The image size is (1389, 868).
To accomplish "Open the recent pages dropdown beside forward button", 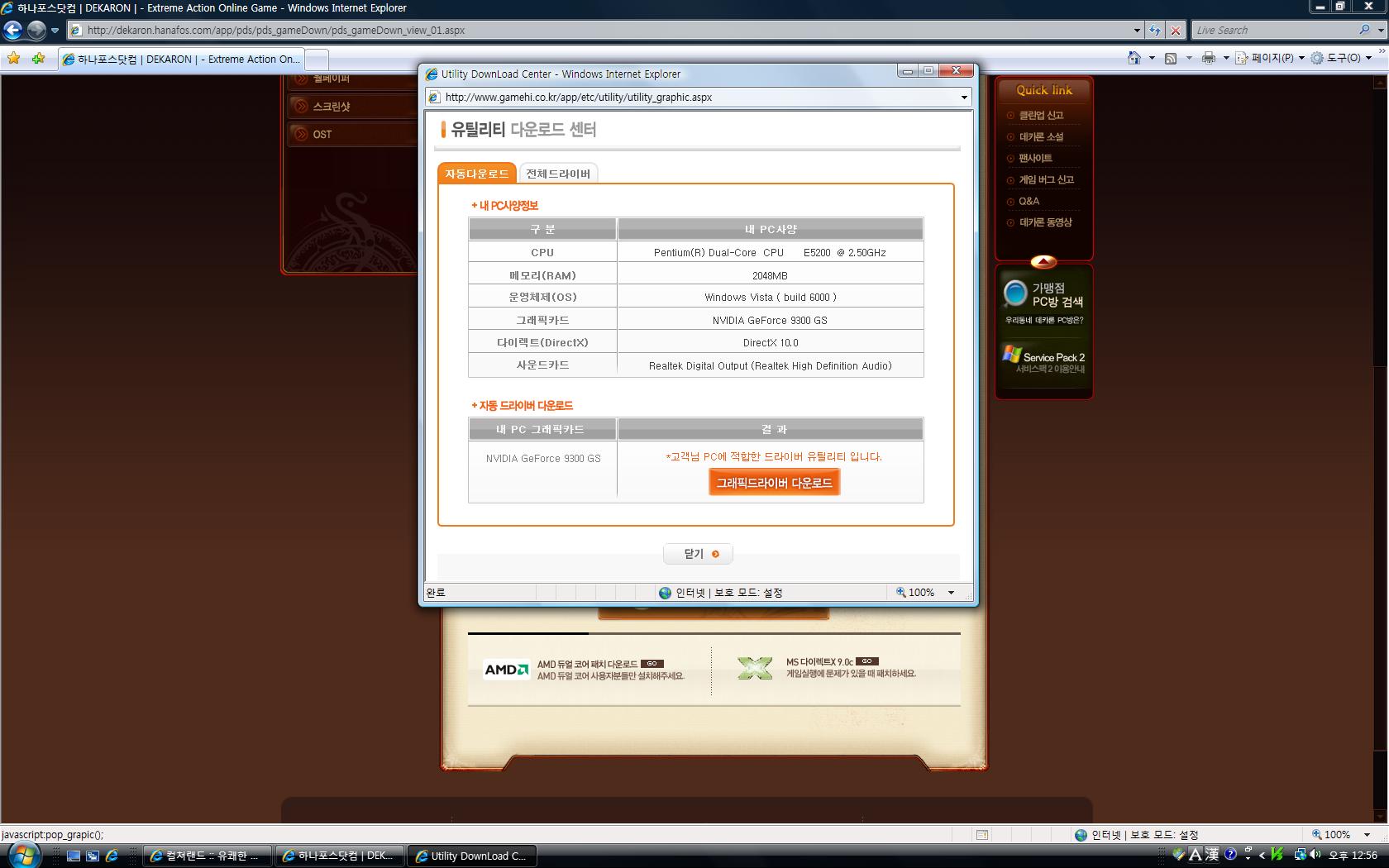I will 55,31.
